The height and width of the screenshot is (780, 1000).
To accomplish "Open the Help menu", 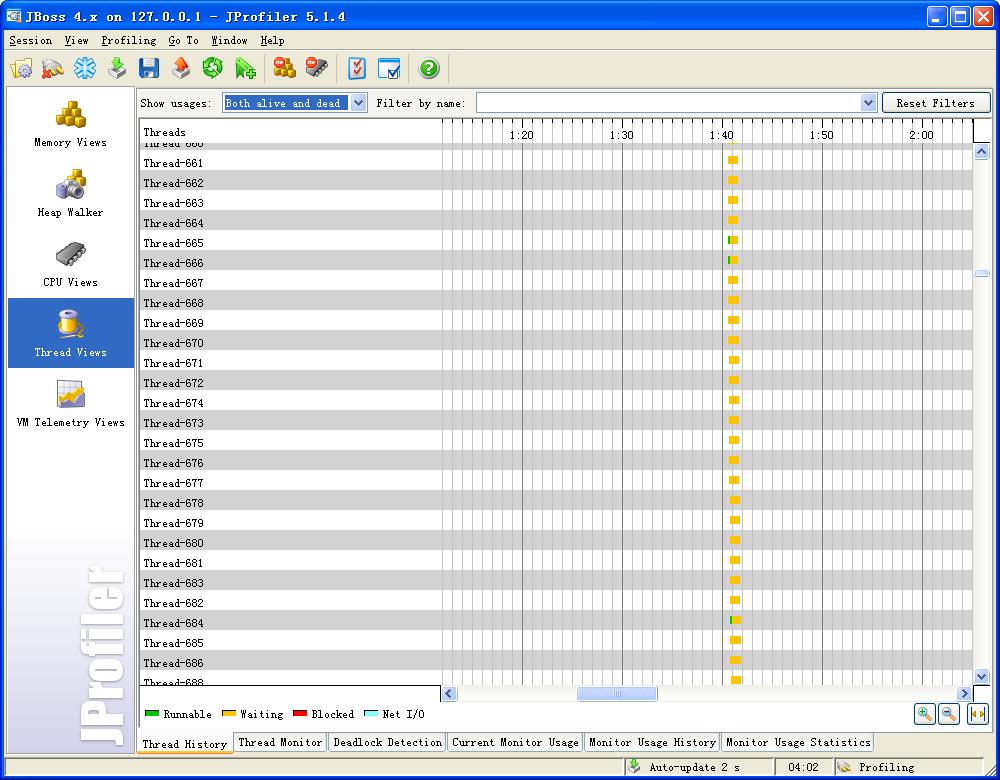I will [272, 40].
